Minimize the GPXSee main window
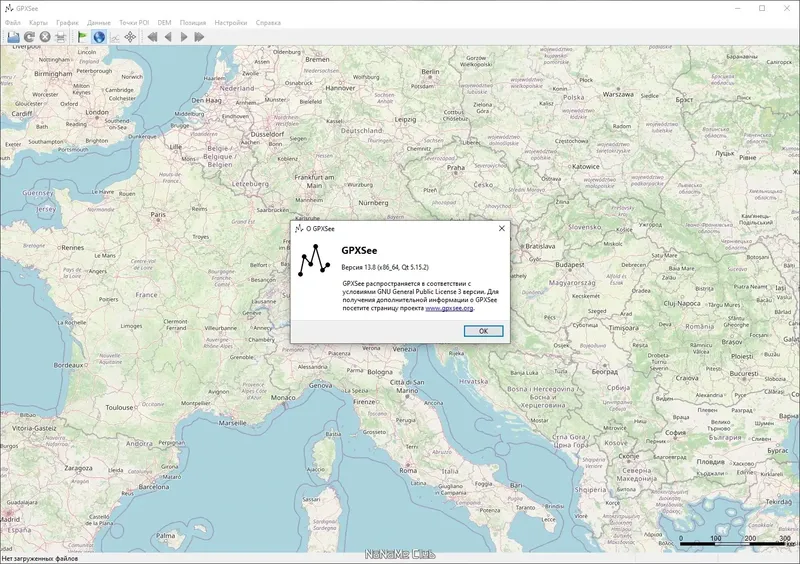Screen dimensions: 800x564 738,8
